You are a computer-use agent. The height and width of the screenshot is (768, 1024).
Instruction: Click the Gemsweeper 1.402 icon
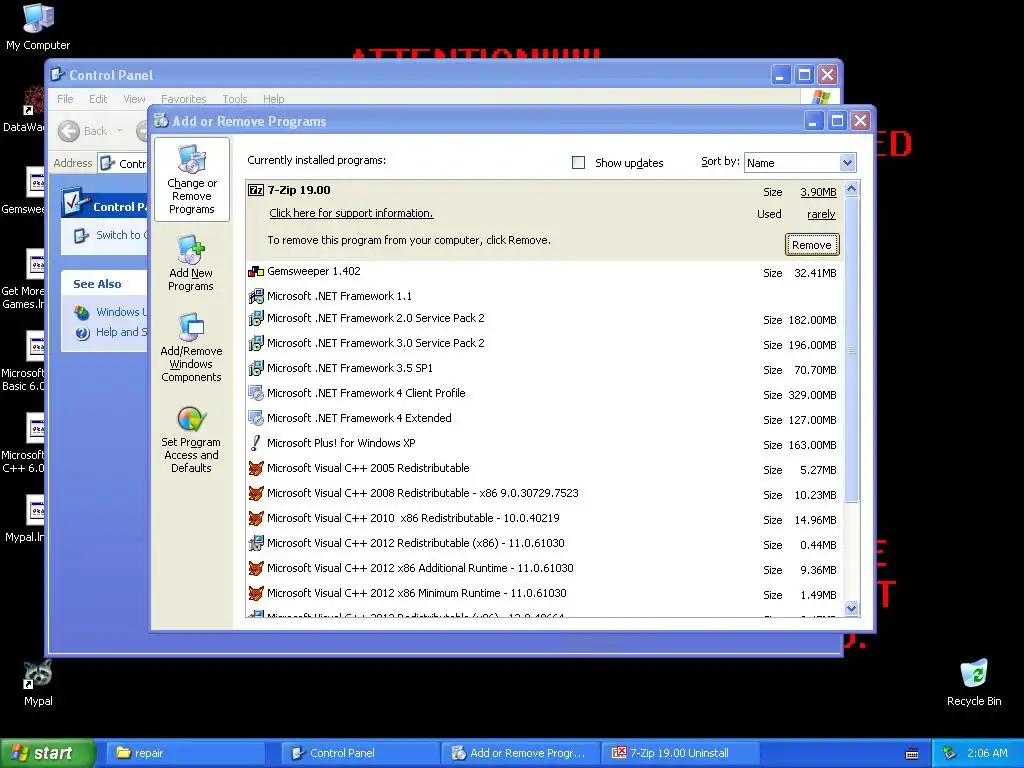coord(256,271)
